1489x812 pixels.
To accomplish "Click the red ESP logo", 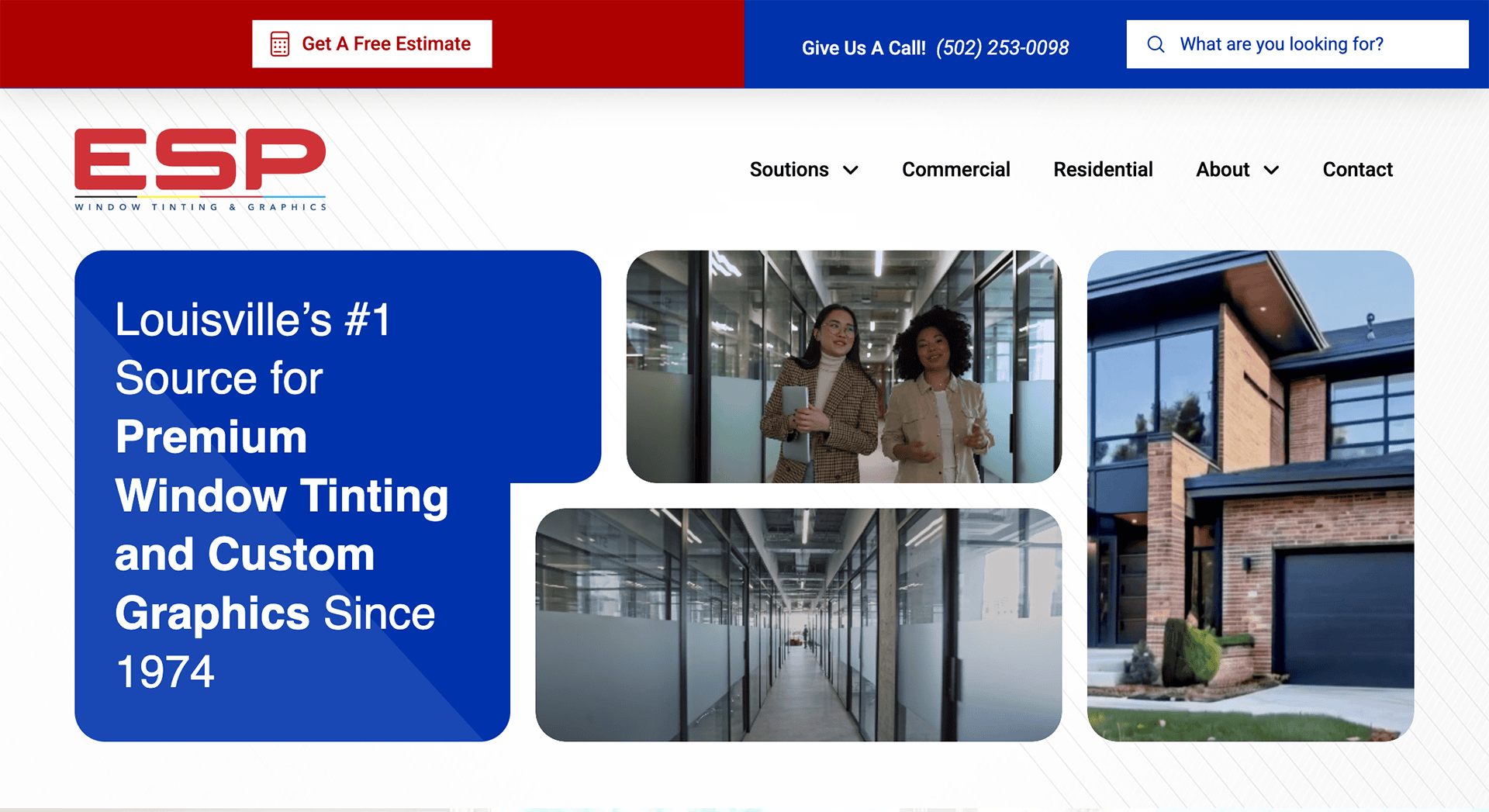I will pyautogui.click(x=200, y=159).
